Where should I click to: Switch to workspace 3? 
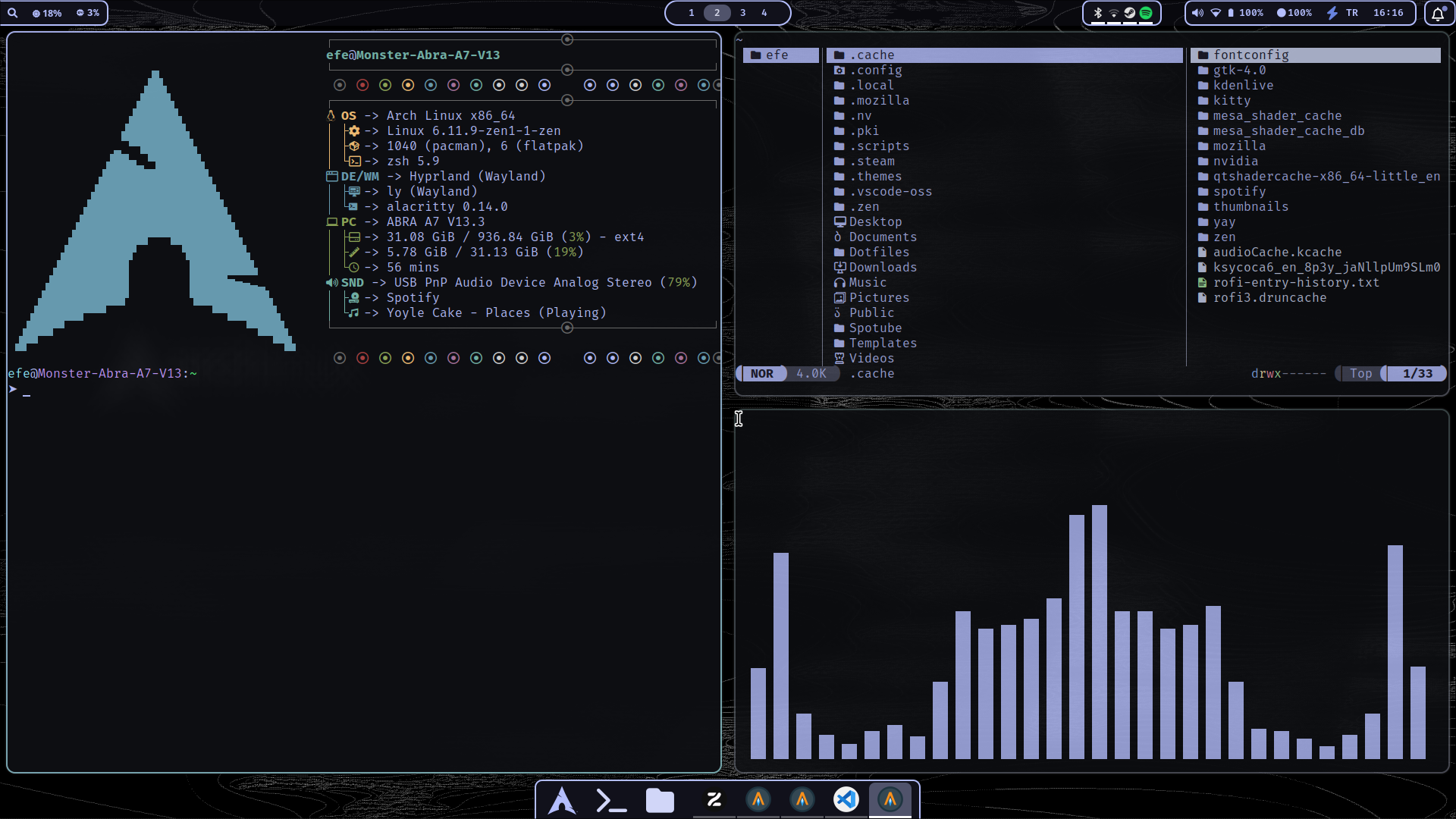click(742, 13)
